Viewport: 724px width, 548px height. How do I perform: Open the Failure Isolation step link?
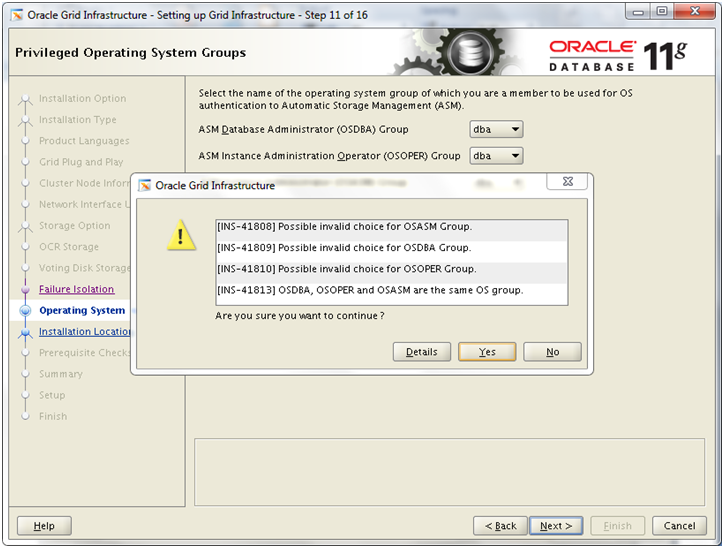point(77,289)
